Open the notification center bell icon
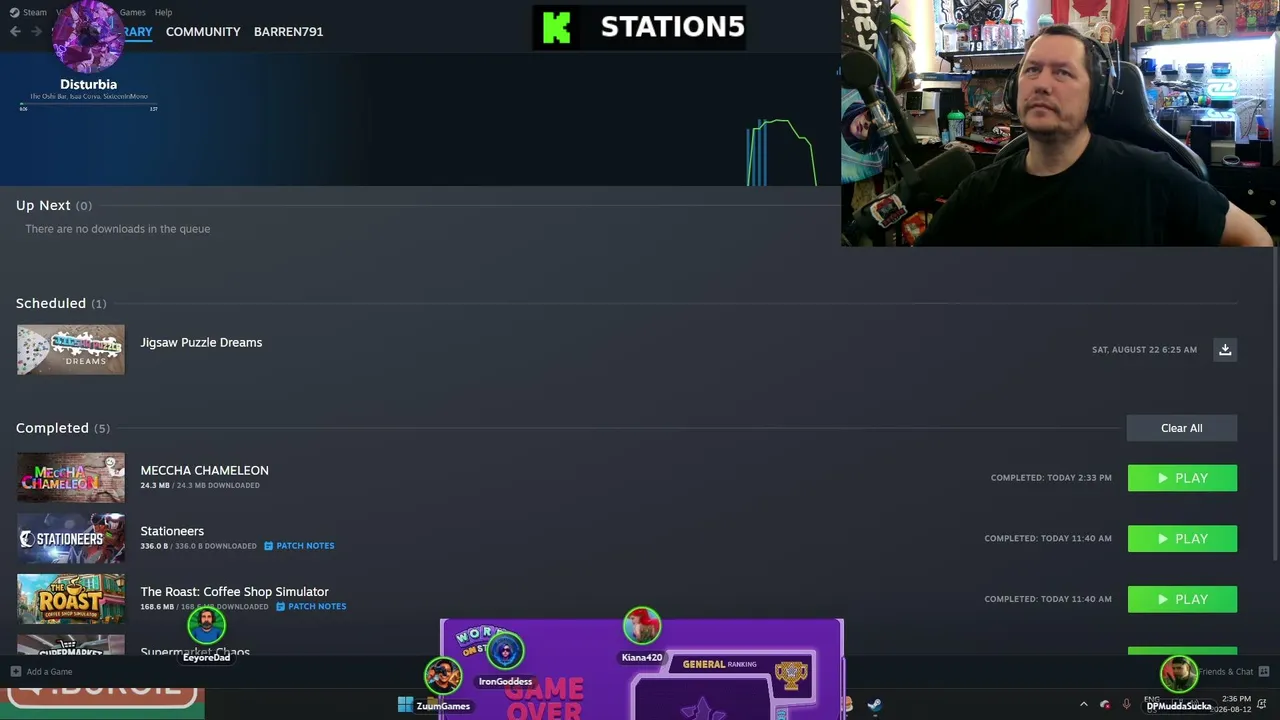Viewport: 1280px width, 720px height. 1262,704
